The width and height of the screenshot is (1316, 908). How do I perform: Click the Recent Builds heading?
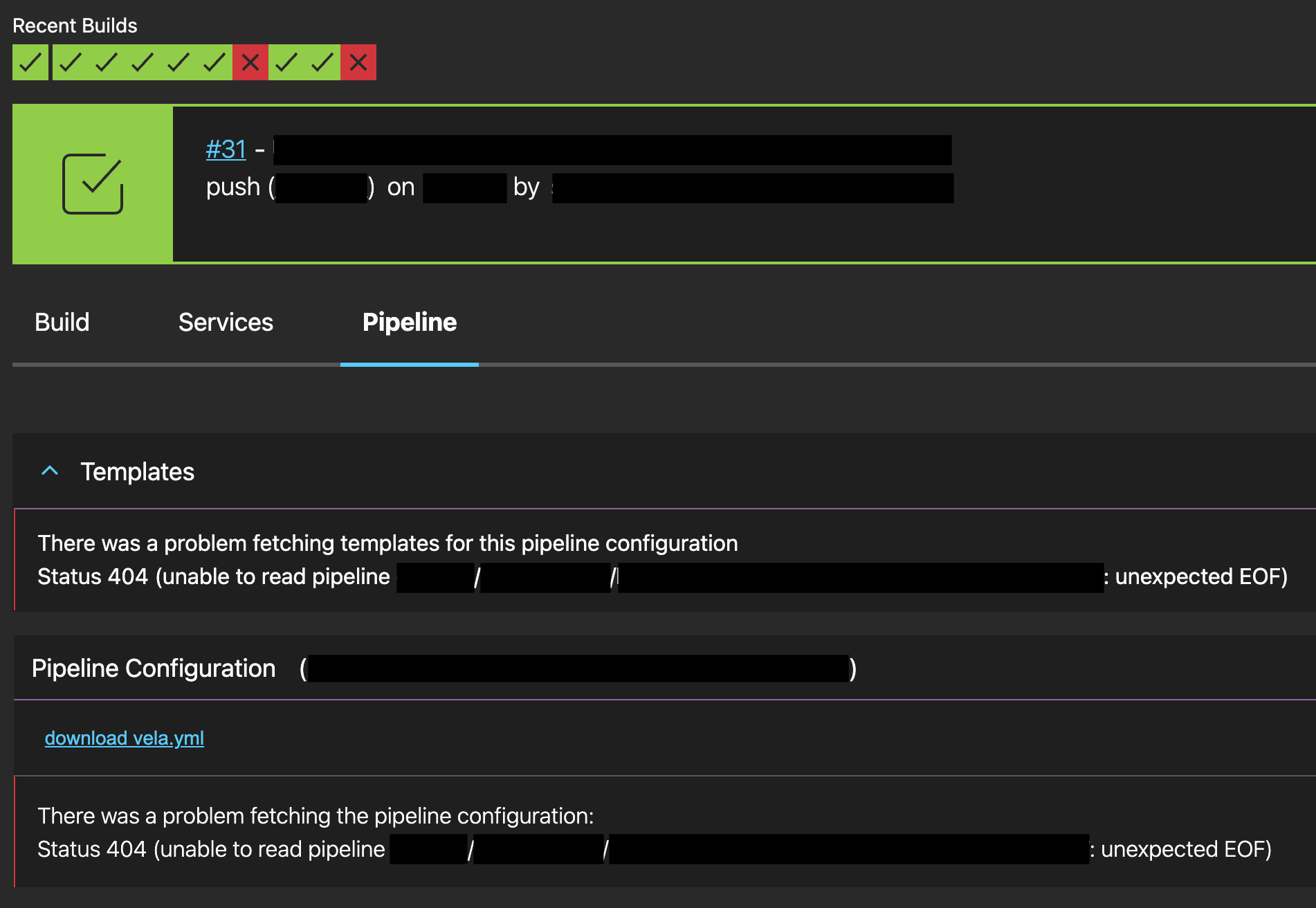75,25
